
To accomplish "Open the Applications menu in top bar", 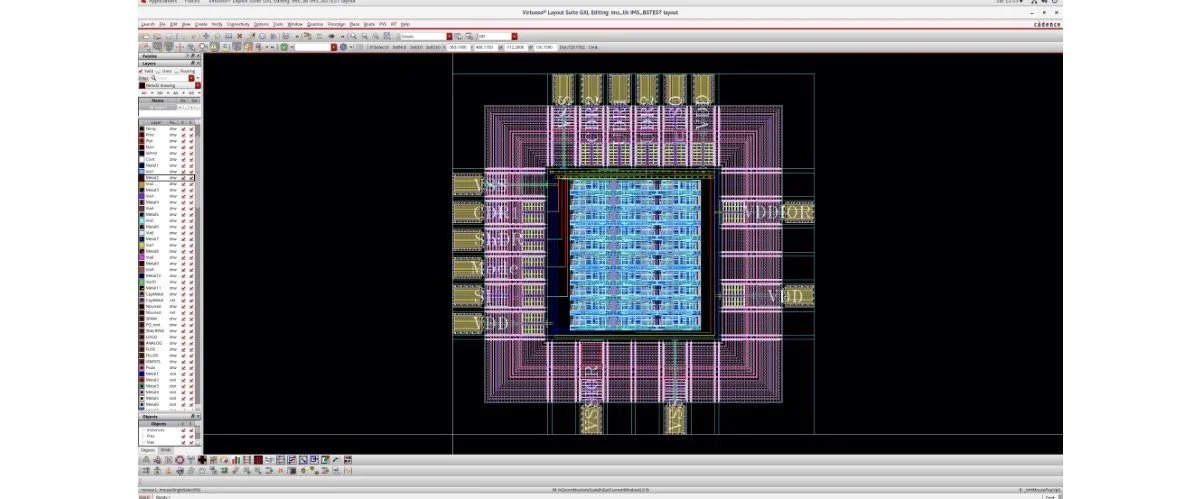I will click(162, 2).
